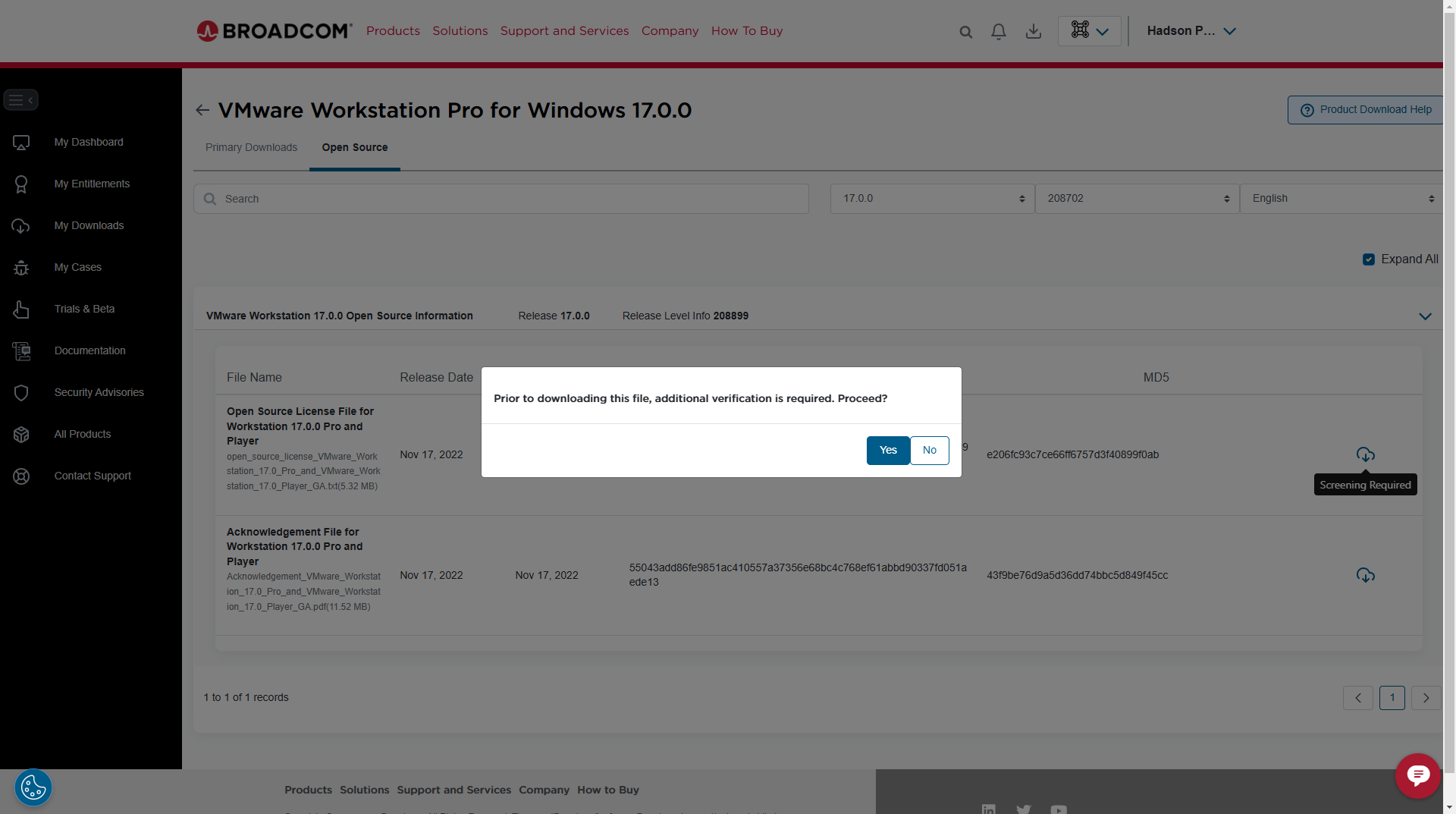Select the Open Source tab
The height and width of the screenshot is (814, 1456).
(355, 147)
